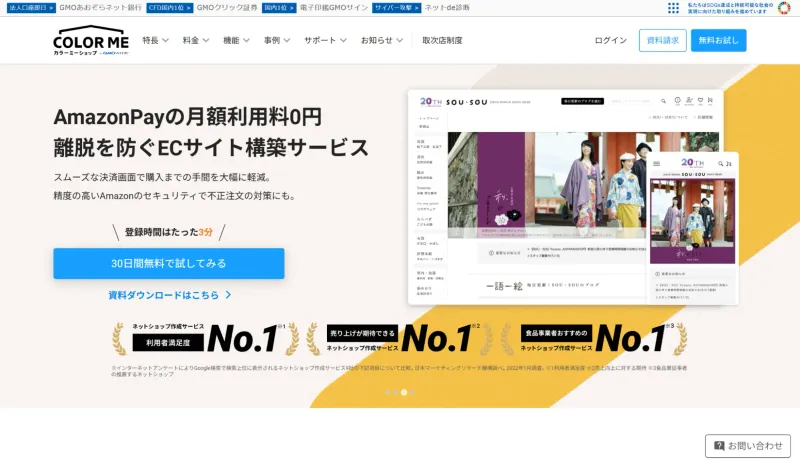800x467 pixels.
Task: Open 資料ダウンロードはこちら link
Action: pyautogui.click(x=170, y=295)
